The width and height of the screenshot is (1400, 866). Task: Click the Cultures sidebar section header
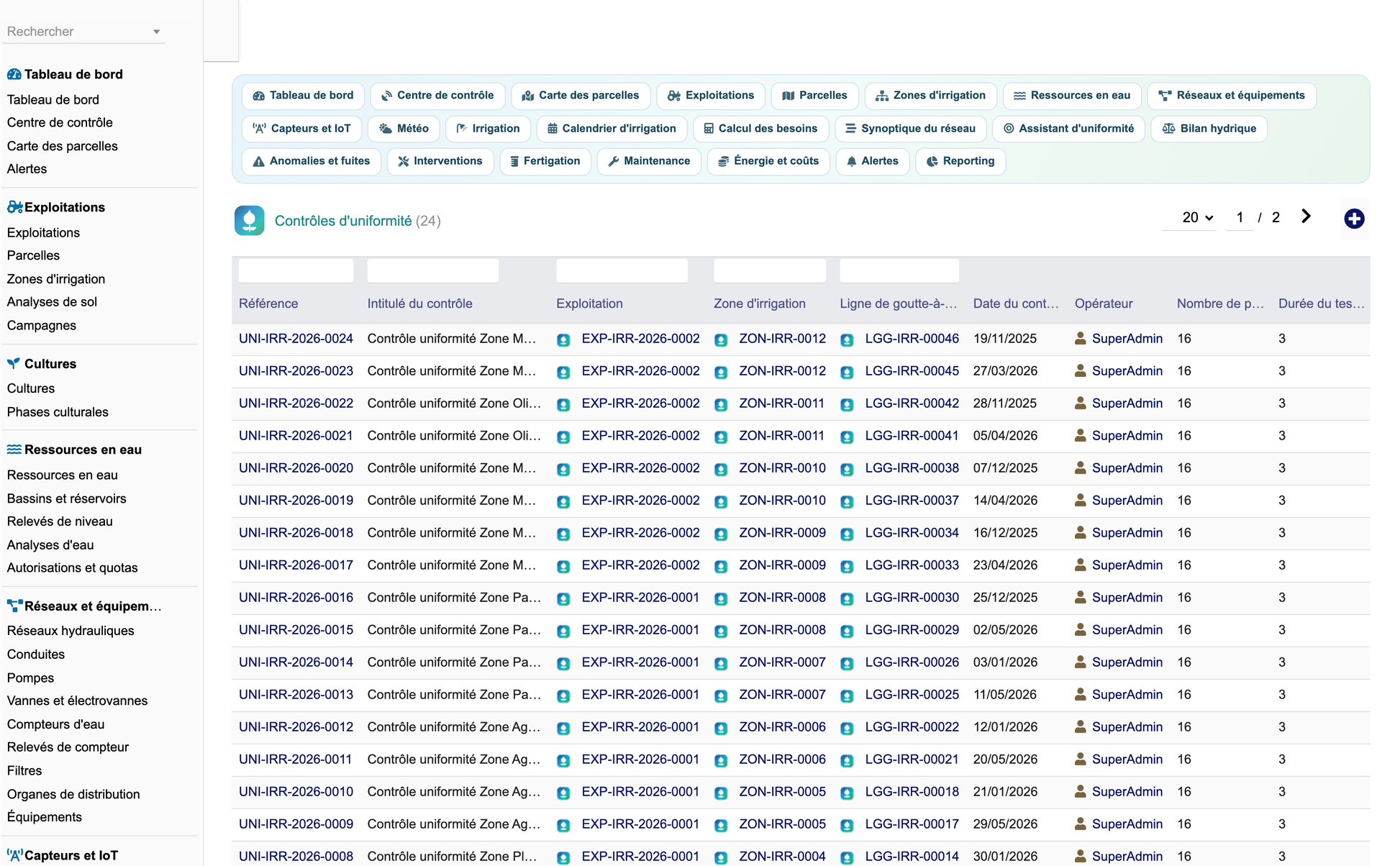[x=42, y=364]
